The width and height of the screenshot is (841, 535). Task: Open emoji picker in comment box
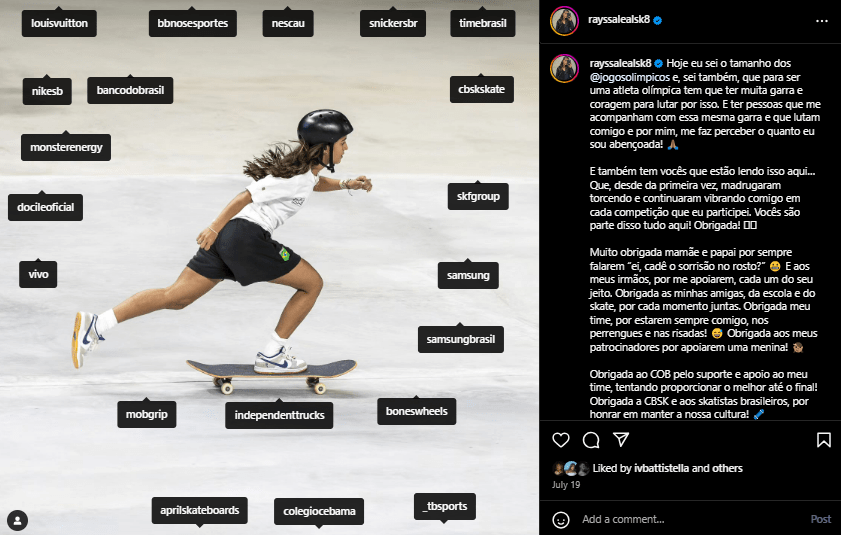point(561,519)
